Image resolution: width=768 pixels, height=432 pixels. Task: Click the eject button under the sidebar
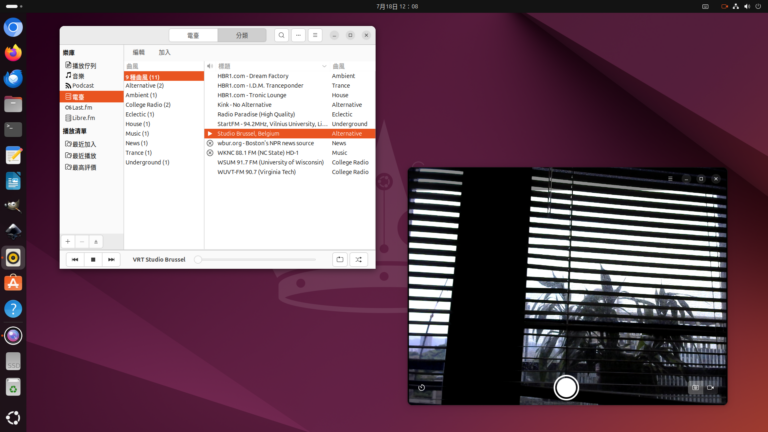(96, 241)
